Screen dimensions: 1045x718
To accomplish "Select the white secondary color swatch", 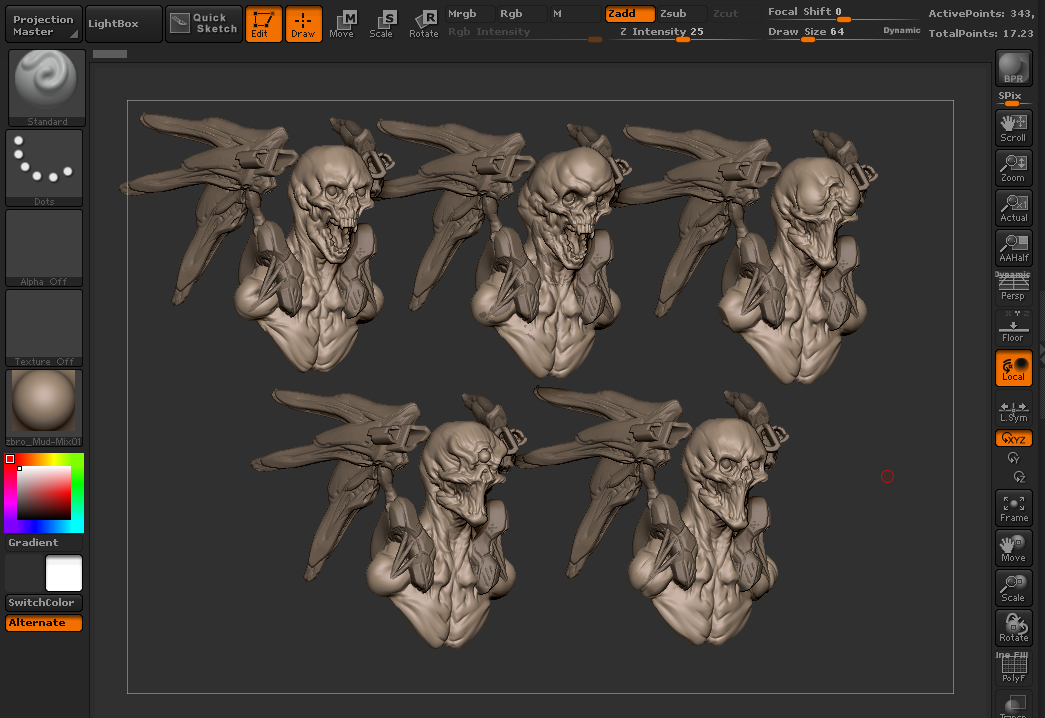I will coord(64,573).
